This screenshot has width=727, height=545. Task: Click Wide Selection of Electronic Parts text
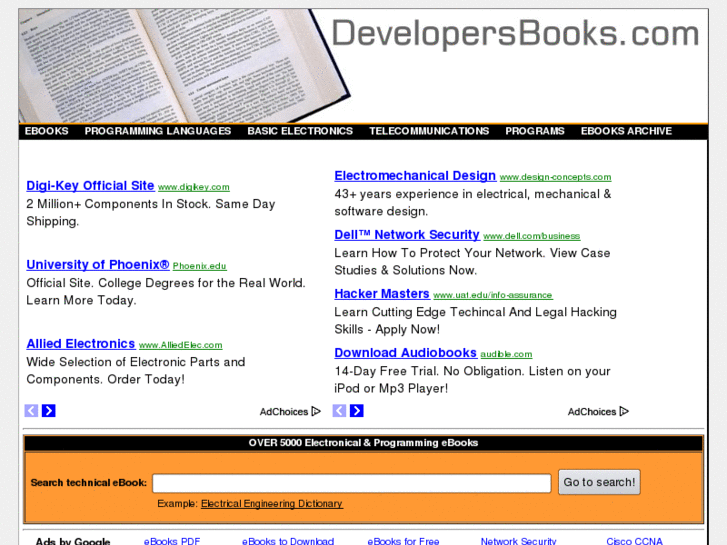click(x=135, y=371)
